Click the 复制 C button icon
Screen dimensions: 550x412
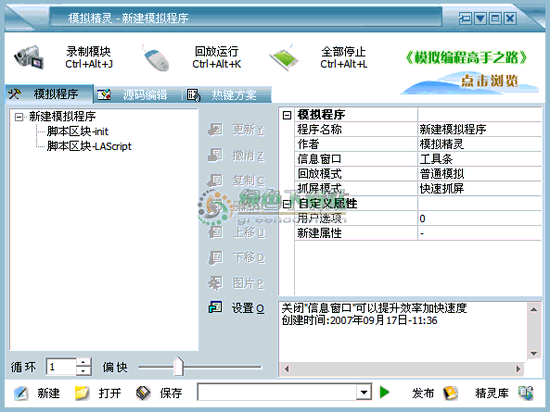[x=215, y=180]
